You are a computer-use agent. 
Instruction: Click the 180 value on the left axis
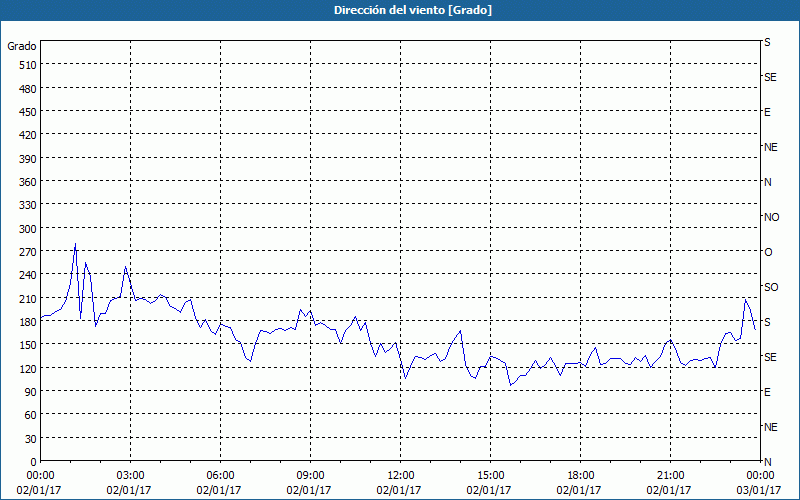pos(28,322)
